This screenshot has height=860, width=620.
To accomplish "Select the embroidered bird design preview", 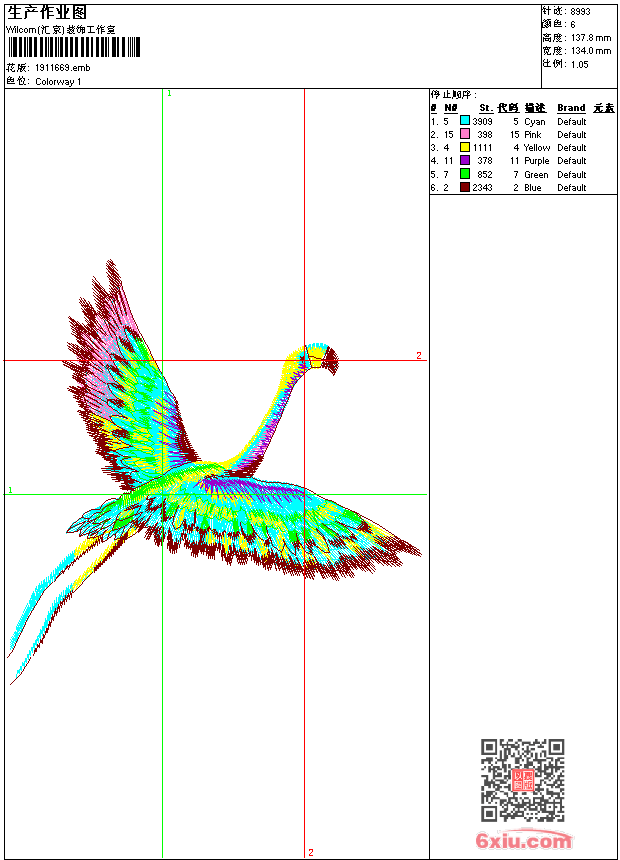I will pyautogui.click(x=214, y=472).
